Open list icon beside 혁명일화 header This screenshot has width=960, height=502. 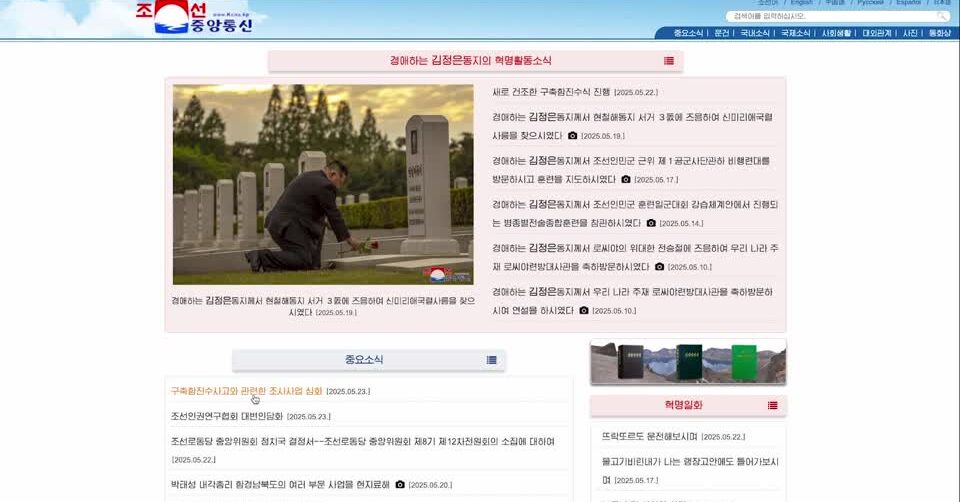pos(773,406)
